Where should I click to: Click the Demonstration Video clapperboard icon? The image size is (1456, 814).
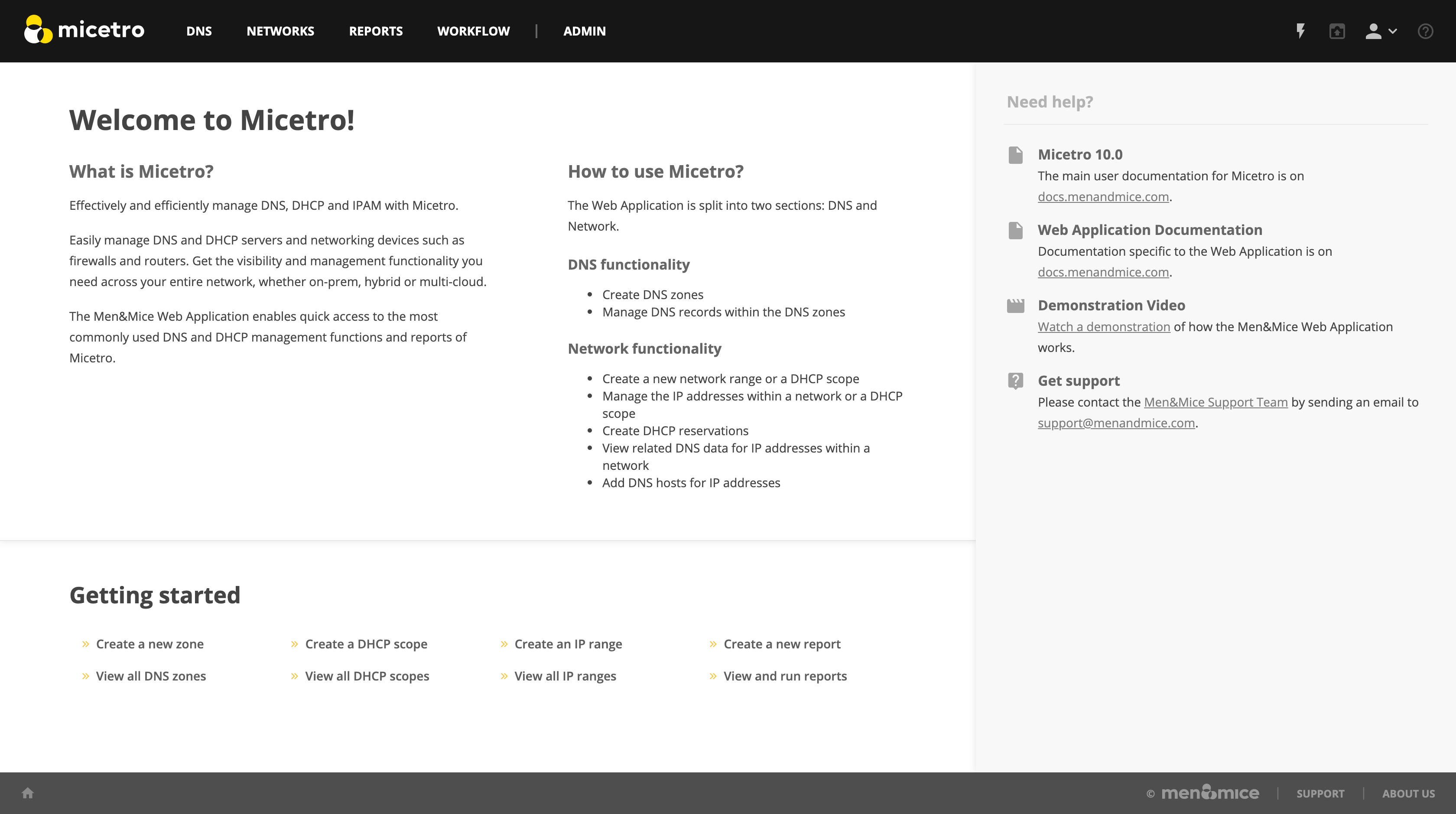(x=1015, y=306)
